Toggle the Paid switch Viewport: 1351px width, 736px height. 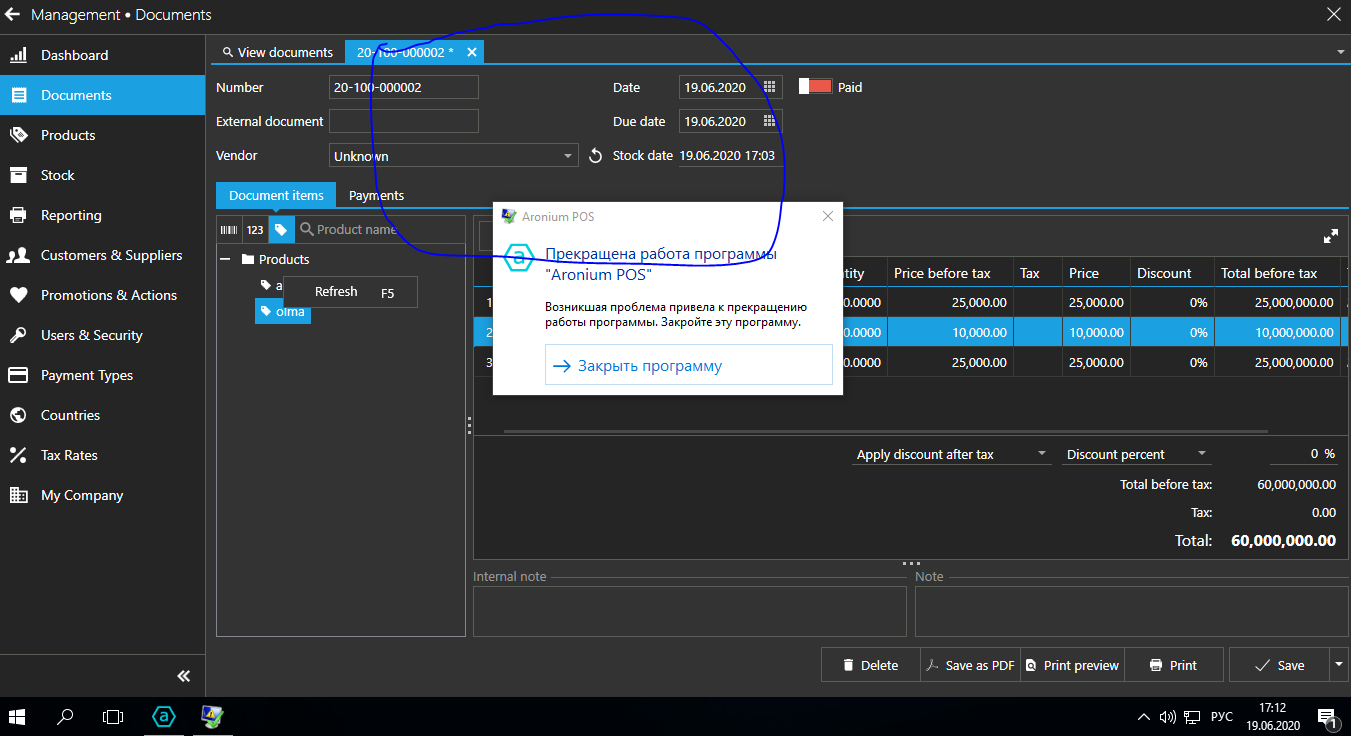click(815, 87)
